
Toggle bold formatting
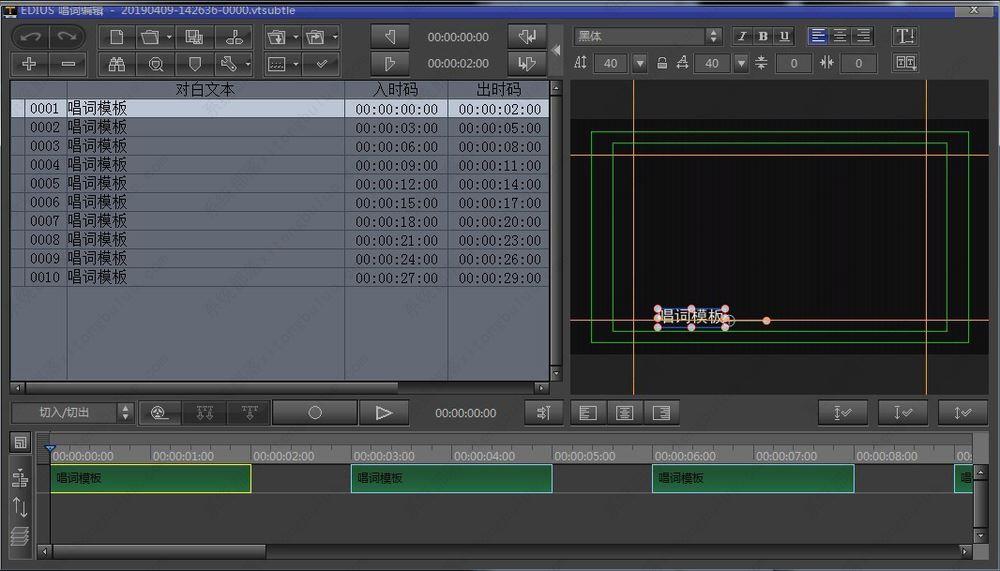point(763,36)
